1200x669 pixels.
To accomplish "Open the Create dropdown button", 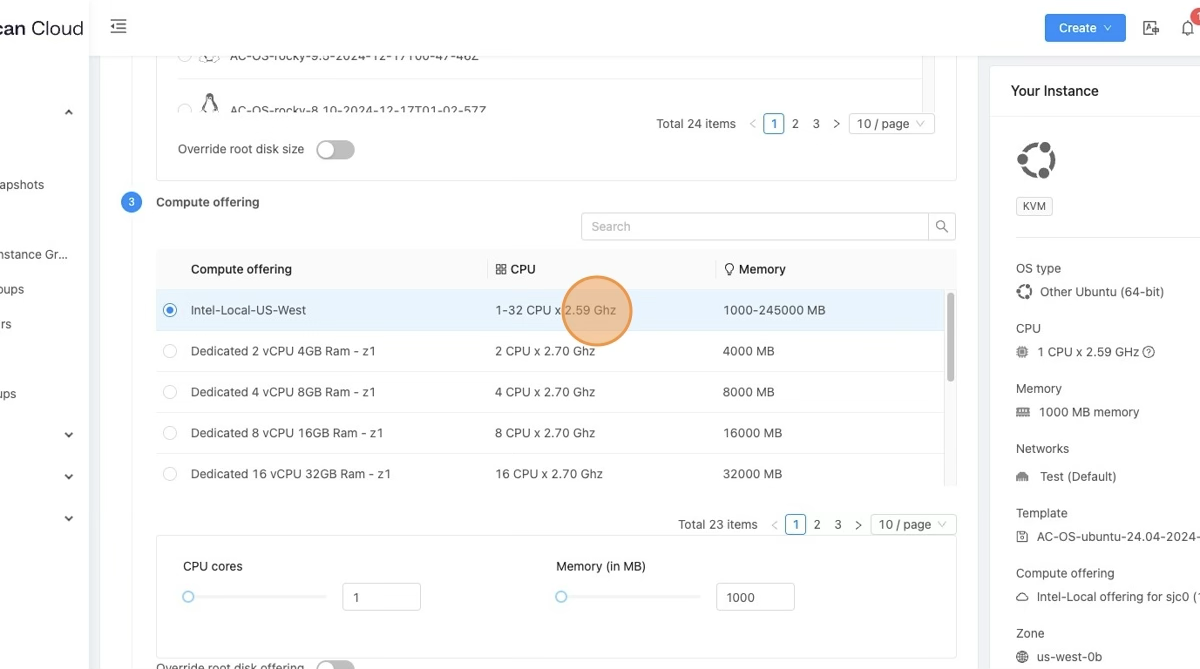I will tap(1085, 28).
